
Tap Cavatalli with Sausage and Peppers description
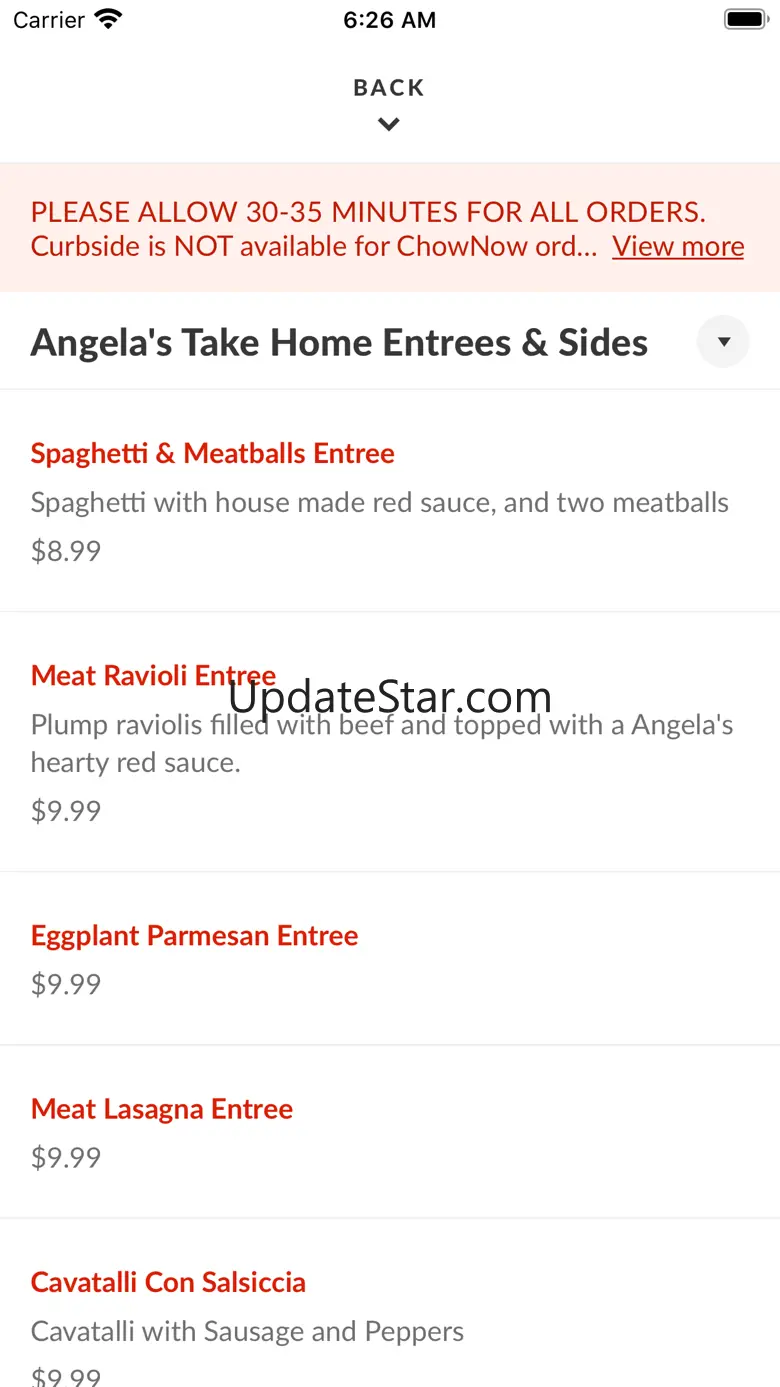click(x=247, y=1331)
